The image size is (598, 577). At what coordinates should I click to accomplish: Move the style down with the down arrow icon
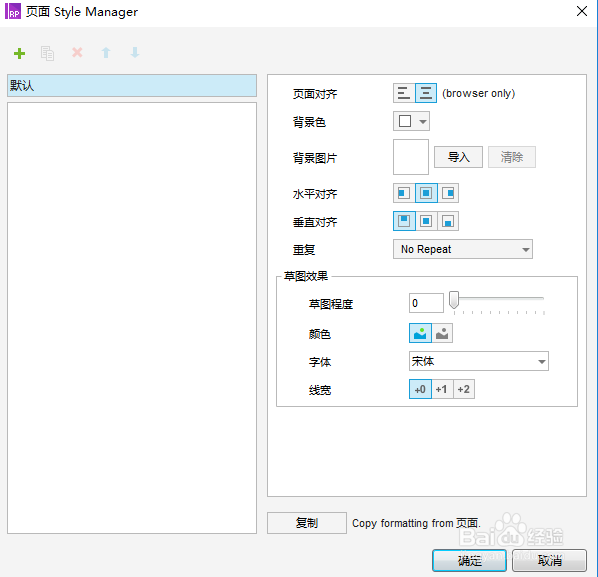pyautogui.click(x=135, y=53)
